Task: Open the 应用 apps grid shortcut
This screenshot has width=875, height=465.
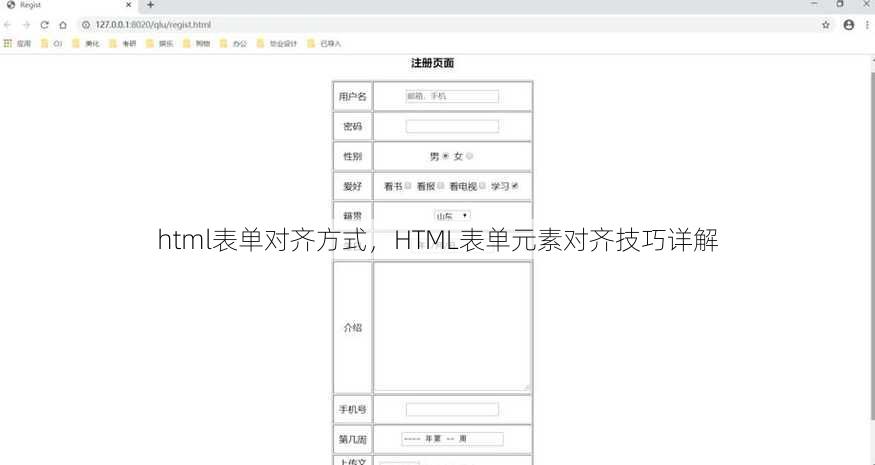Action: pos(17,44)
